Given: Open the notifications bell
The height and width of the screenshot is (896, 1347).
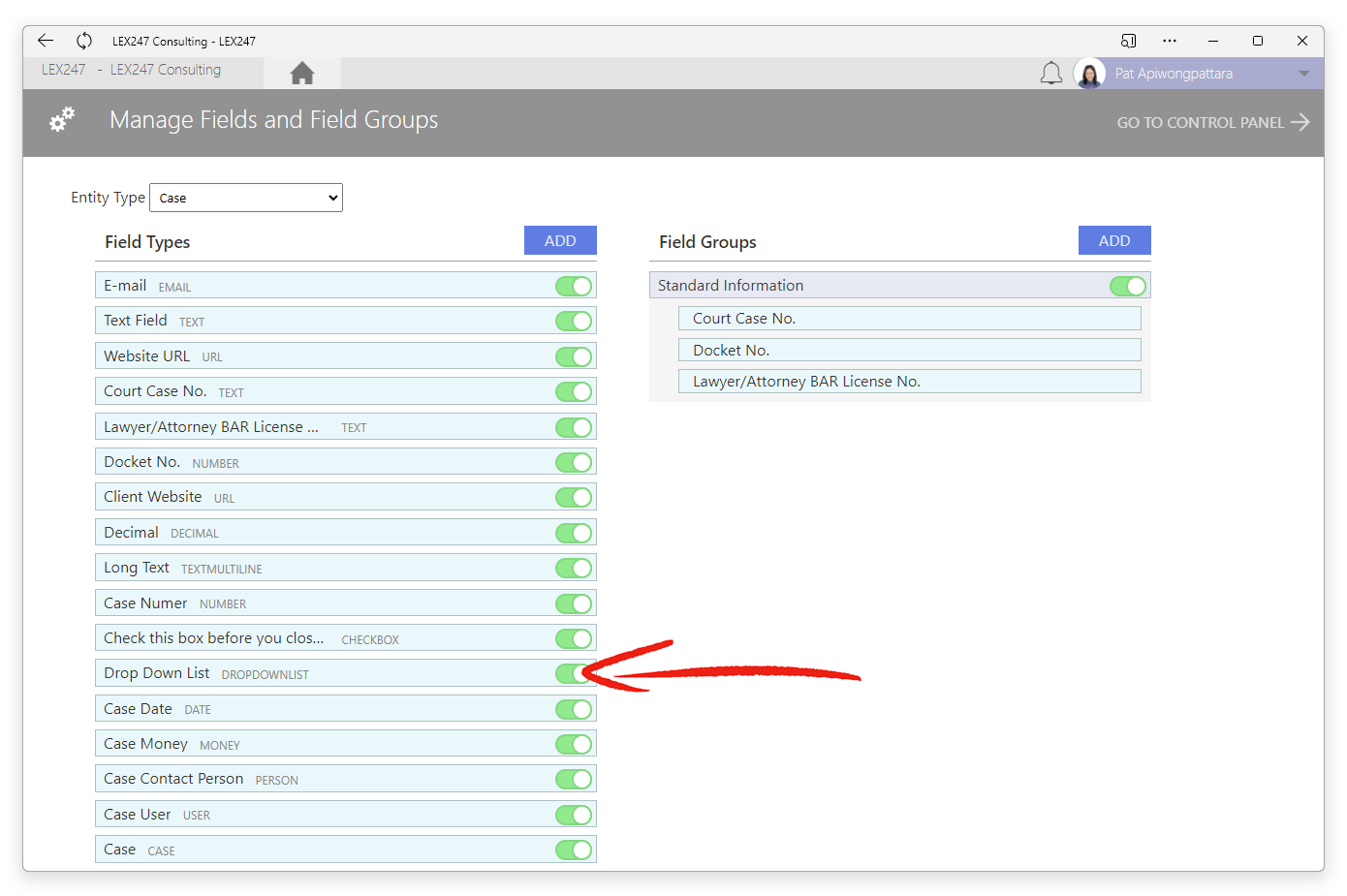Looking at the screenshot, I should (x=1050, y=74).
